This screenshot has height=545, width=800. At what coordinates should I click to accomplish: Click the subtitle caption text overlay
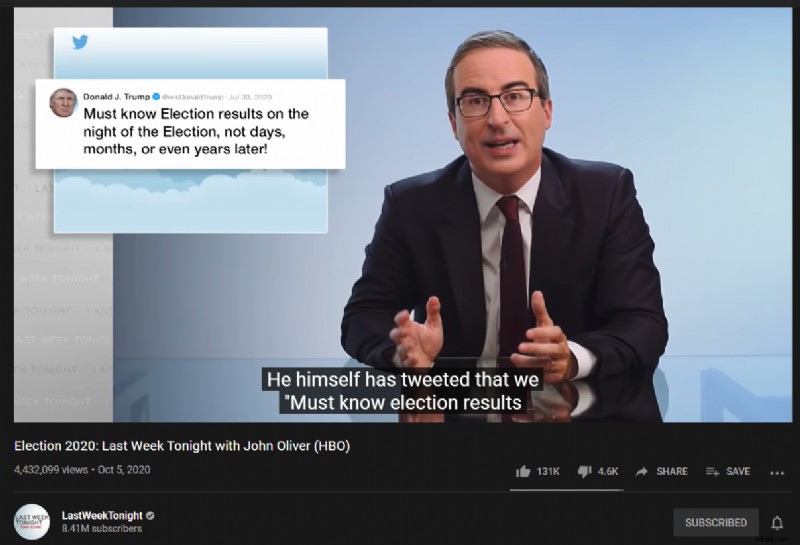point(403,391)
